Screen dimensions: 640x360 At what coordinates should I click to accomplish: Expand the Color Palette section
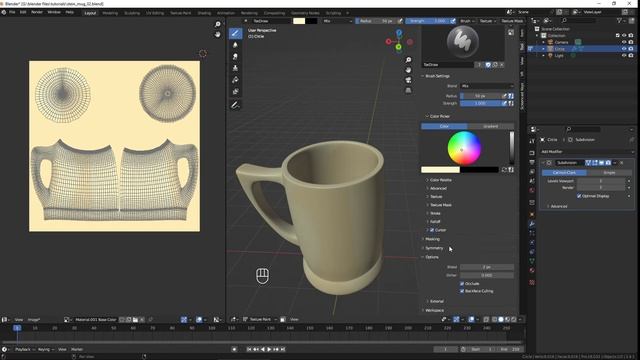coord(440,180)
